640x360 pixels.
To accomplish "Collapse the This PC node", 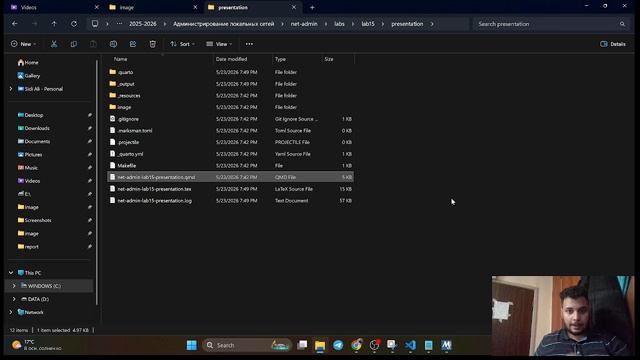I will point(11,273).
